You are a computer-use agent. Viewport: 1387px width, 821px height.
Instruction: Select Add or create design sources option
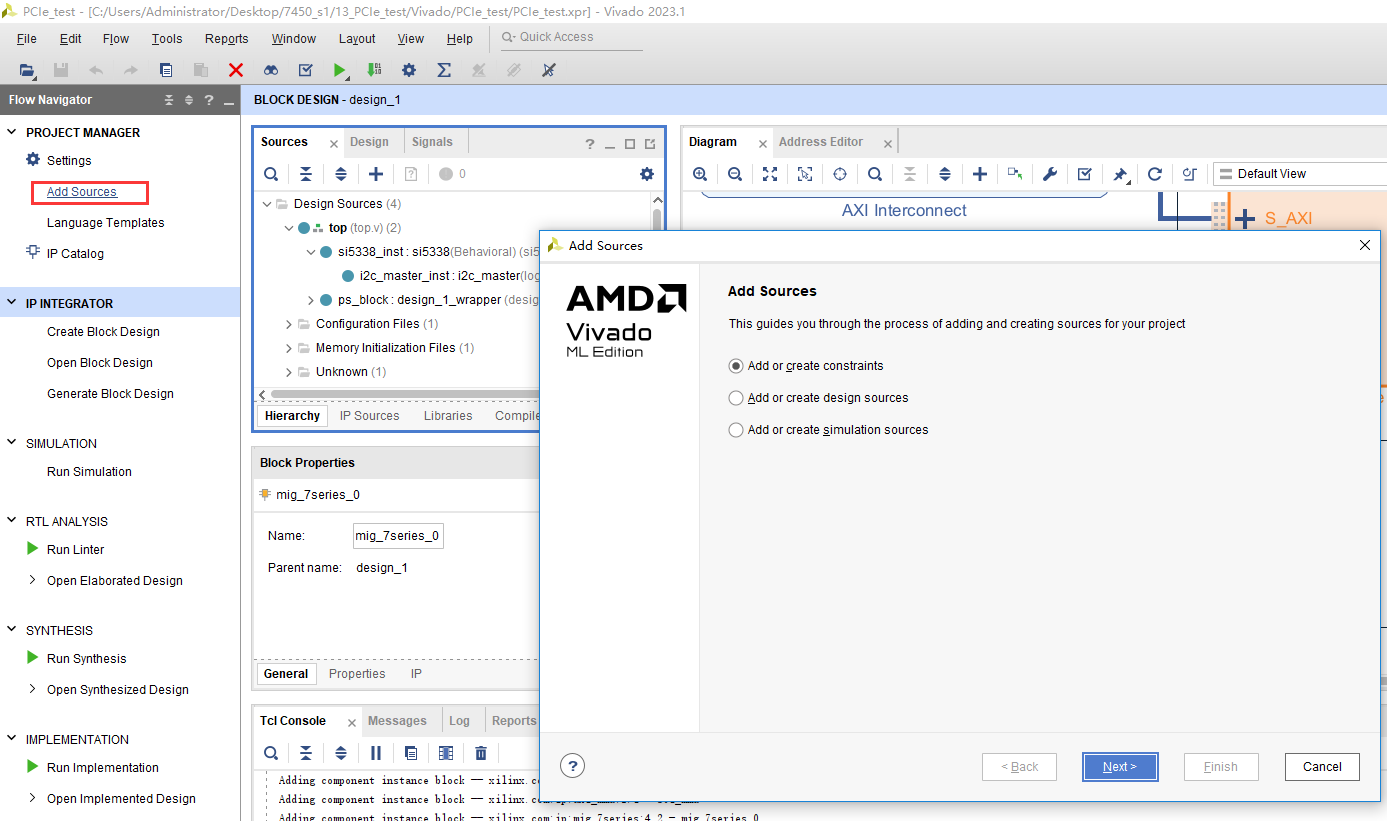coord(819,398)
